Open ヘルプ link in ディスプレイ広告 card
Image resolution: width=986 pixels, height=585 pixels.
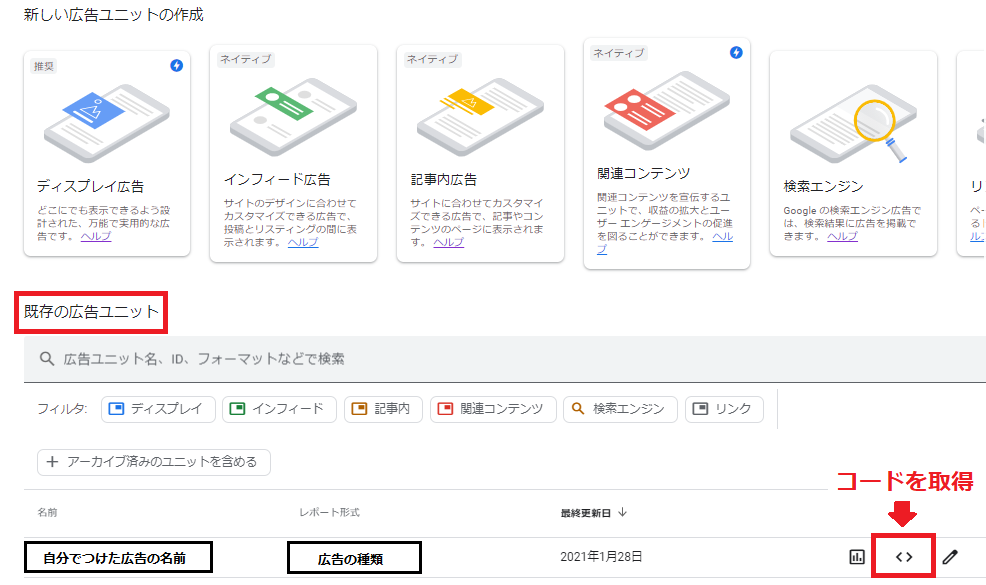pos(96,237)
